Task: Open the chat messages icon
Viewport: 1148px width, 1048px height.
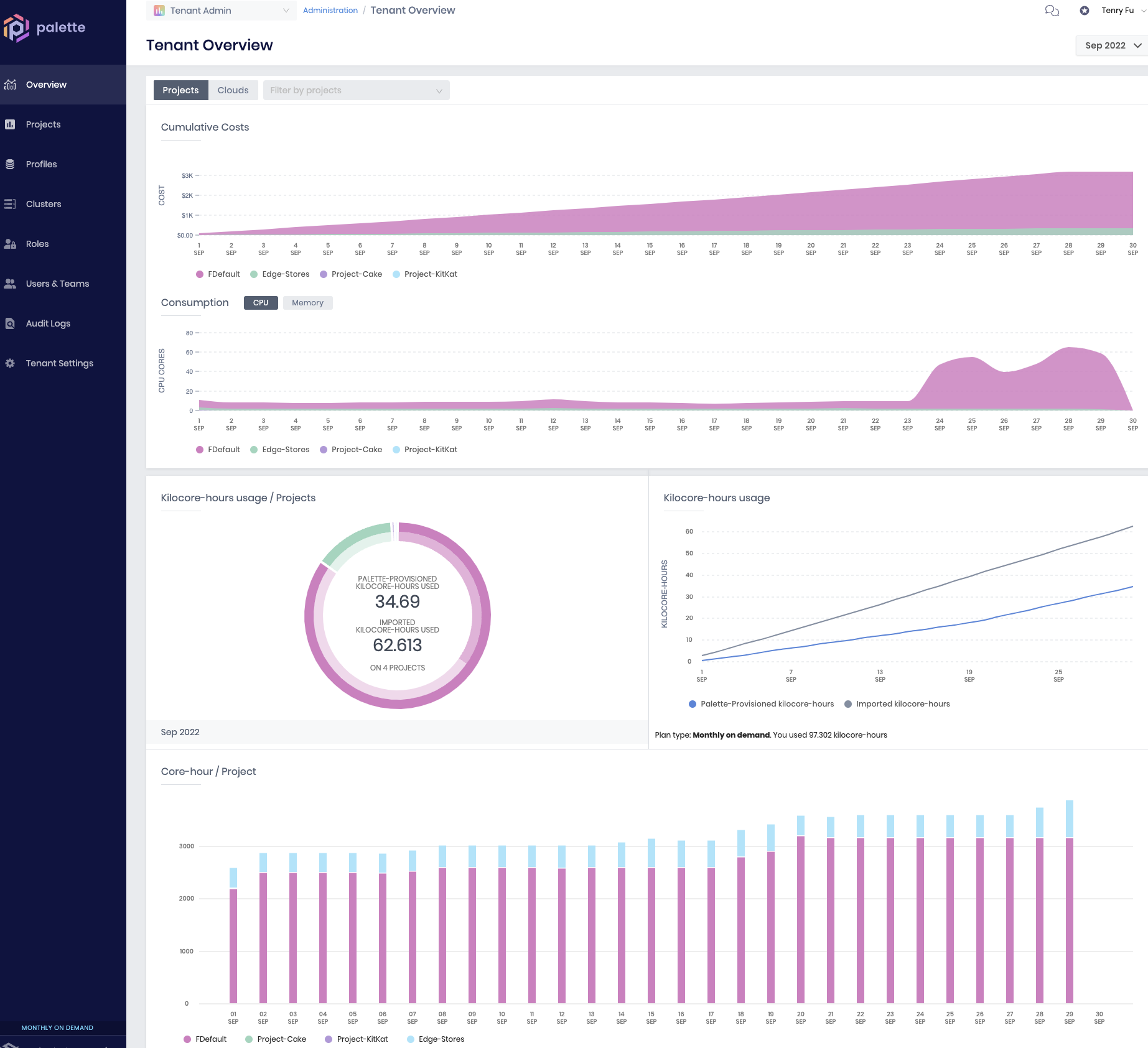Action: pyautogui.click(x=1052, y=11)
